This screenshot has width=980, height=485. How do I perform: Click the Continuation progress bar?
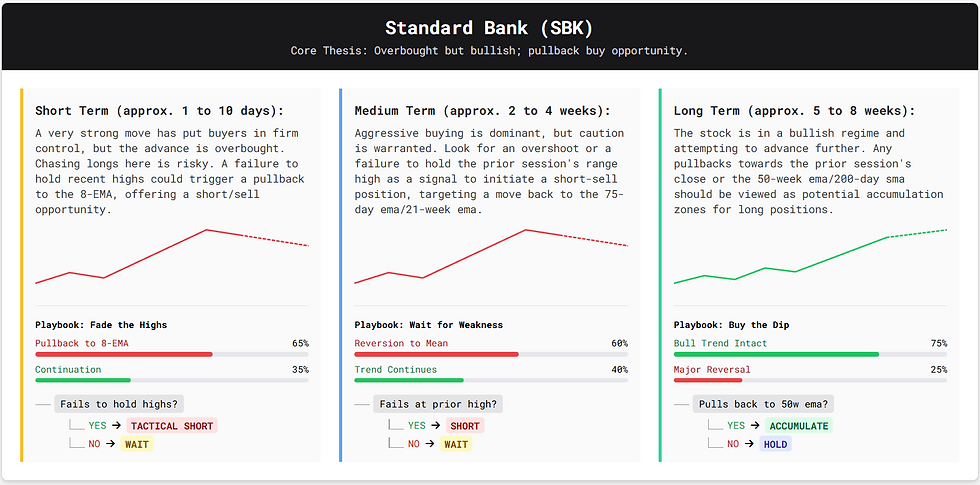click(x=172, y=380)
